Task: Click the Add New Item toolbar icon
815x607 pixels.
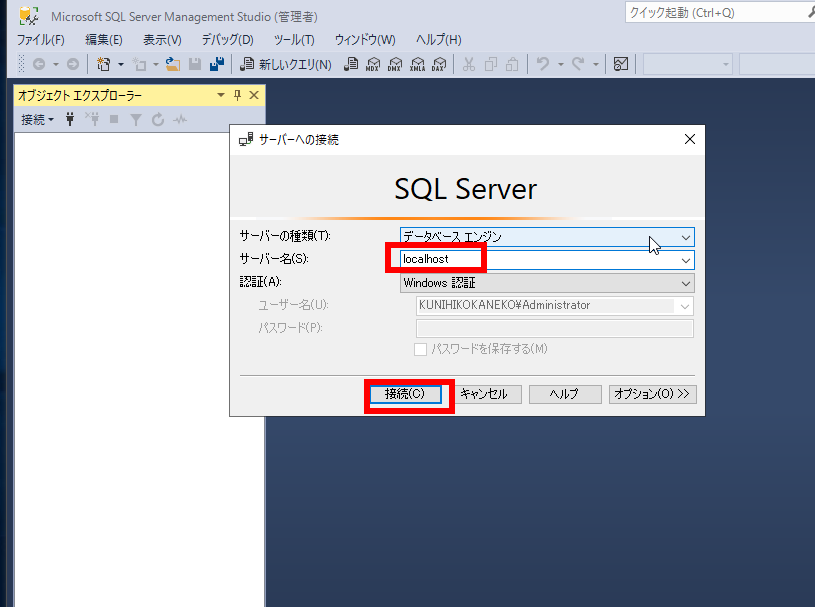Action: click(x=139, y=64)
